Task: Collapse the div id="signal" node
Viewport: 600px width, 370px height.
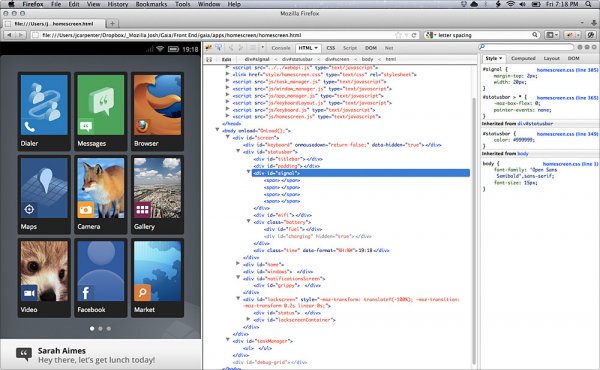Action: pos(248,172)
